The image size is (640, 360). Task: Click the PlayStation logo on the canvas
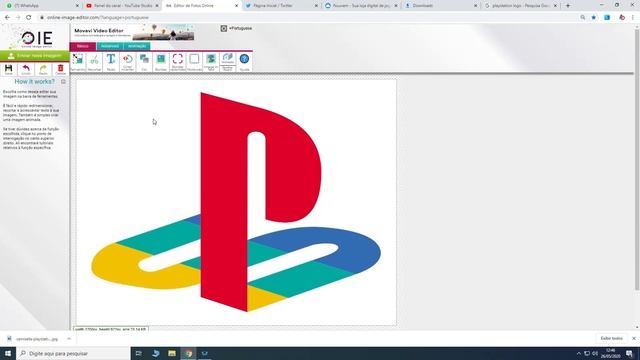236,202
